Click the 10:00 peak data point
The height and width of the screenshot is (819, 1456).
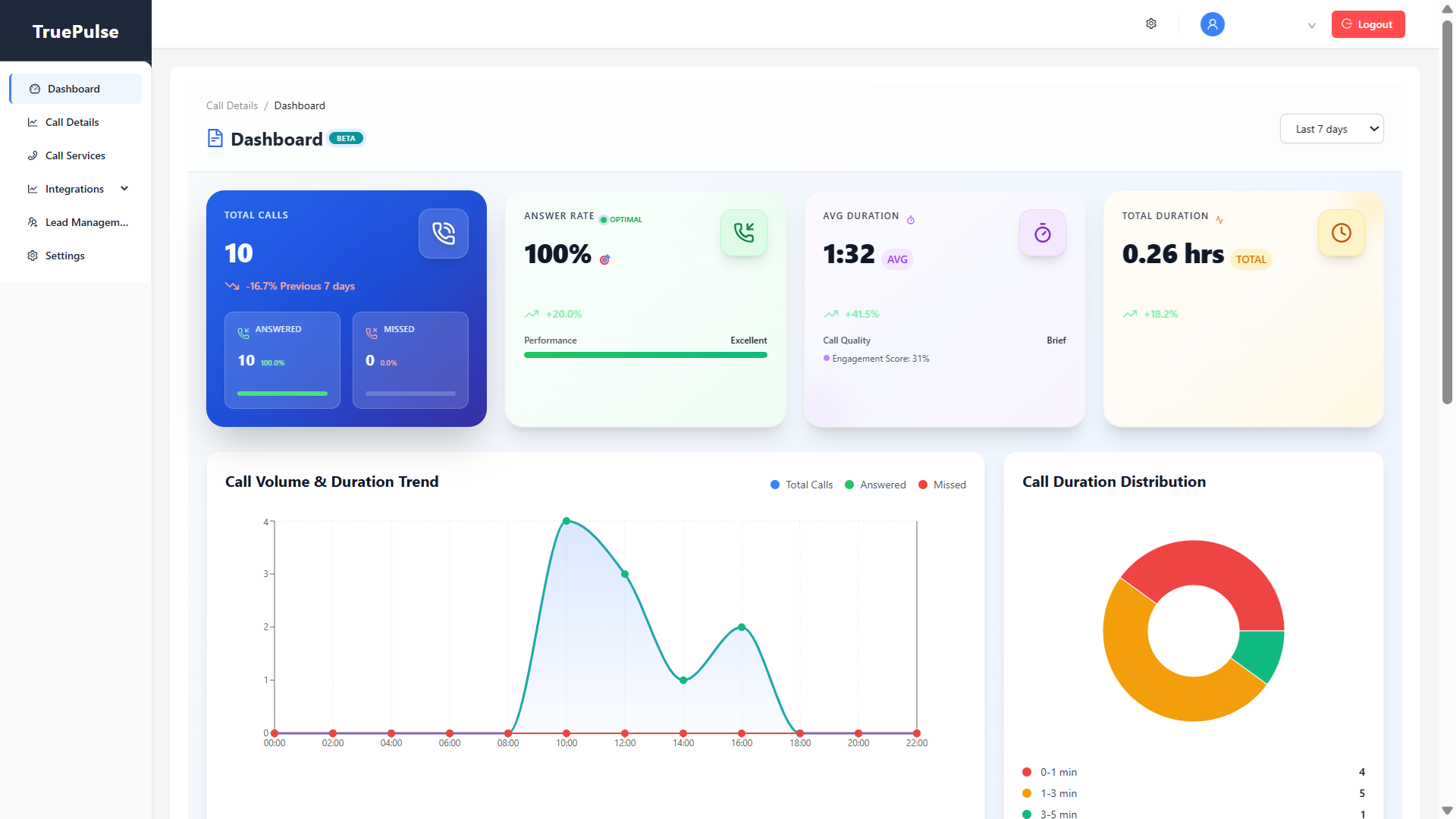566,521
